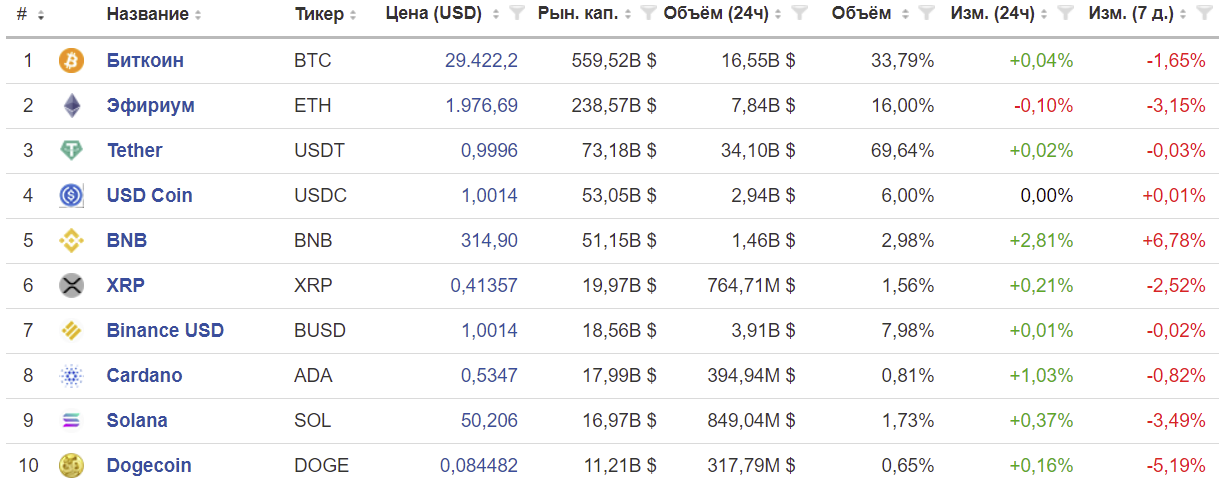The width and height of the screenshot is (1230, 495).
Task: Sort by Название column arrows
Action: [198, 15]
